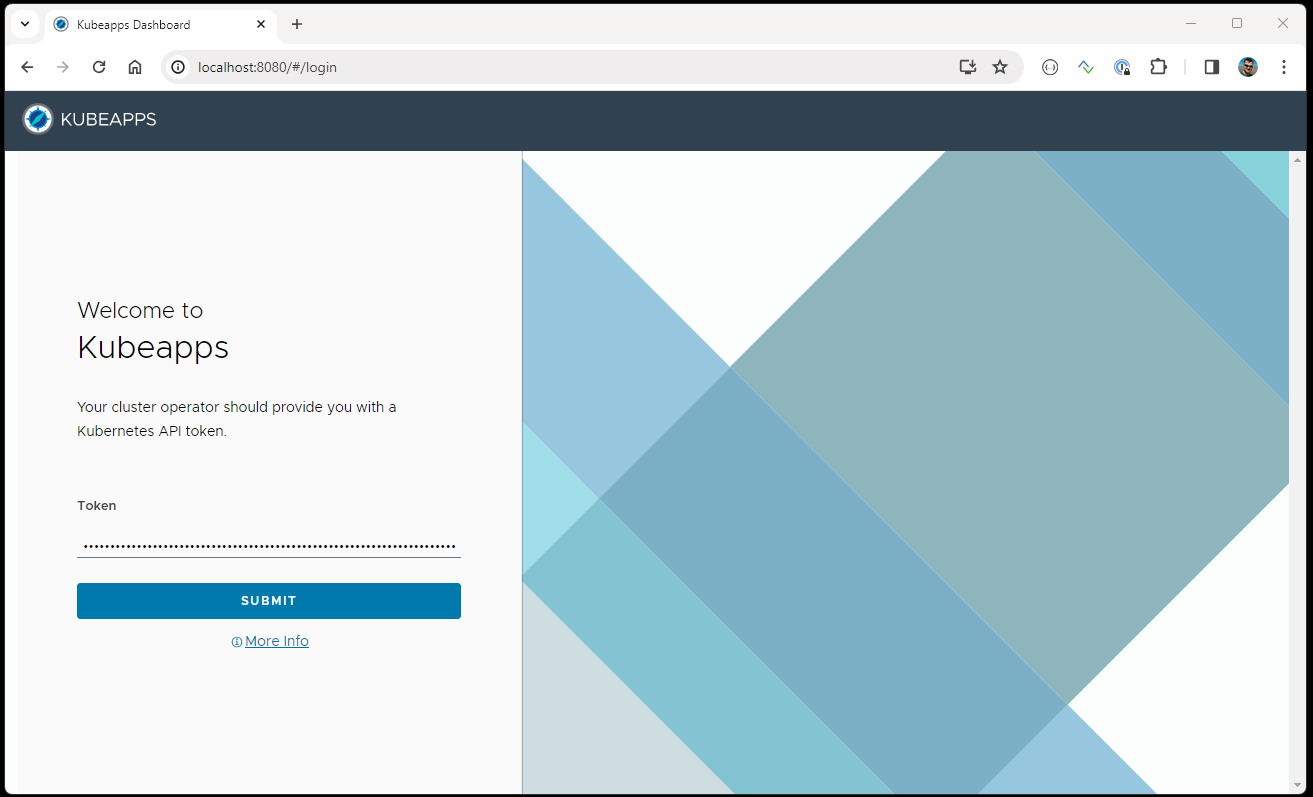Open the Chrome three-dot menu
The height and width of the screenshot is (797, 1313).
pyautogui.click(x=1284, y=67)
